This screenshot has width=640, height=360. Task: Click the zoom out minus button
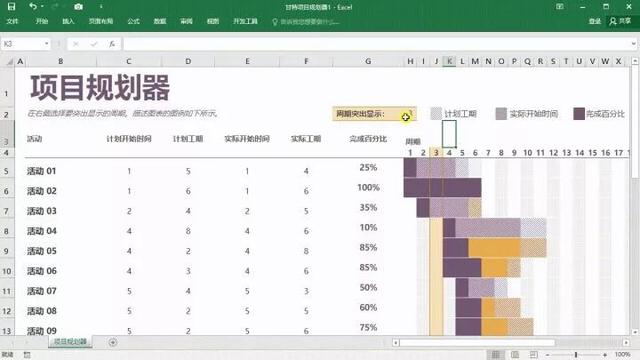point(548,355)
